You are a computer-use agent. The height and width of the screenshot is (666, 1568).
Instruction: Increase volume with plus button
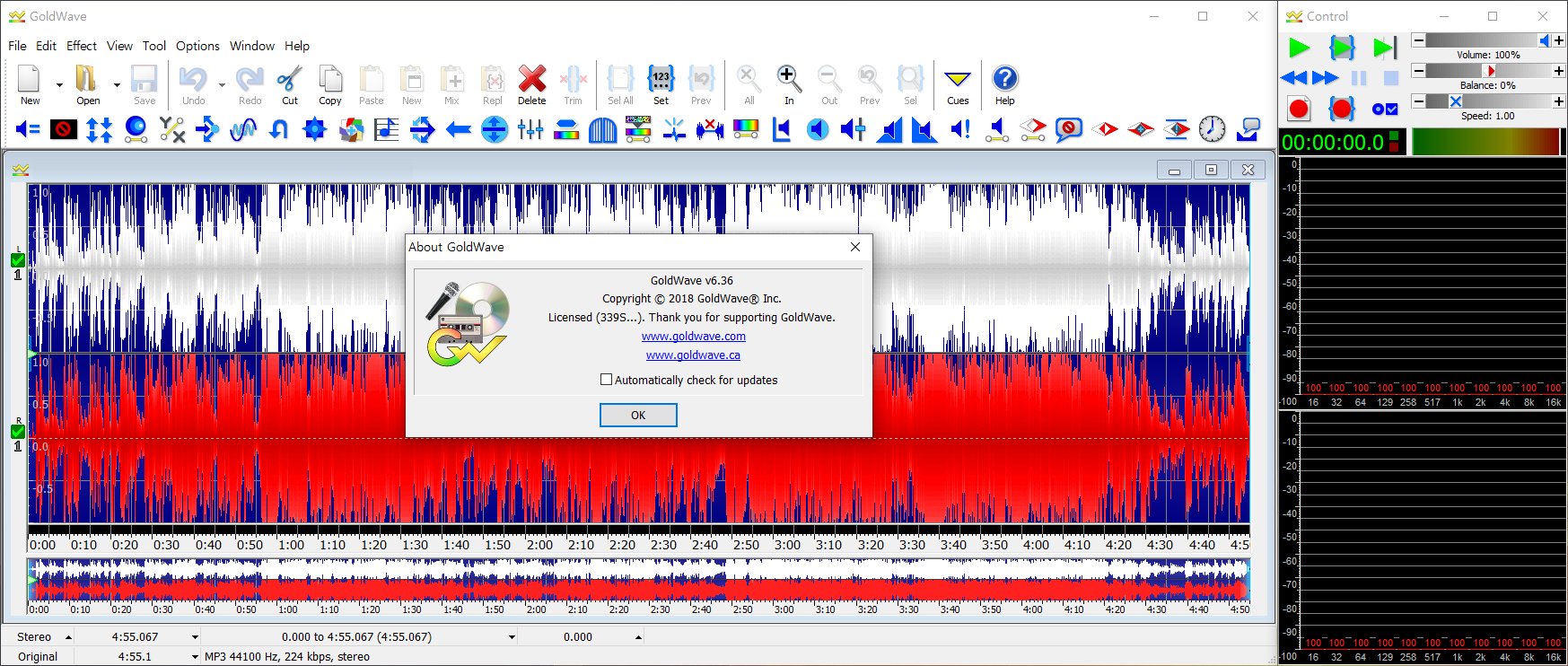point(1559,40)
